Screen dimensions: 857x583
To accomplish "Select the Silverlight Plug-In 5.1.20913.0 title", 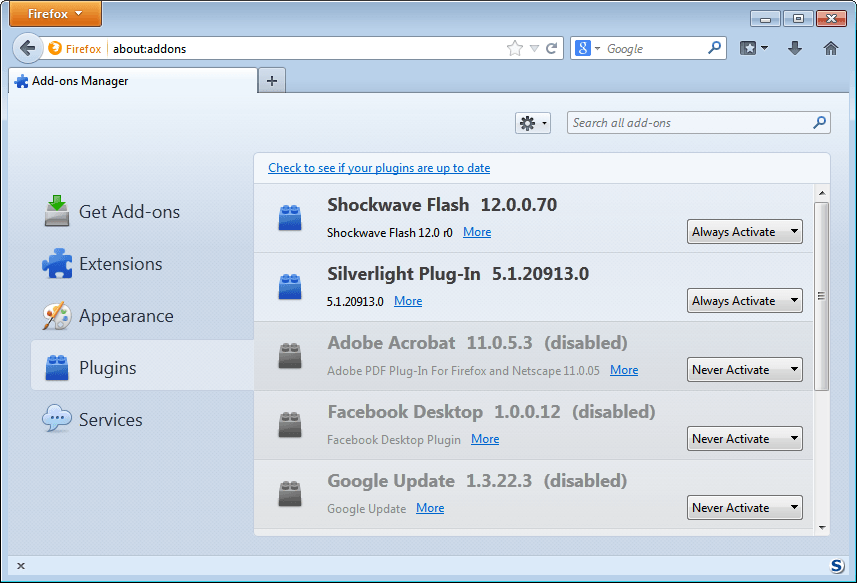I will (458, 274).
